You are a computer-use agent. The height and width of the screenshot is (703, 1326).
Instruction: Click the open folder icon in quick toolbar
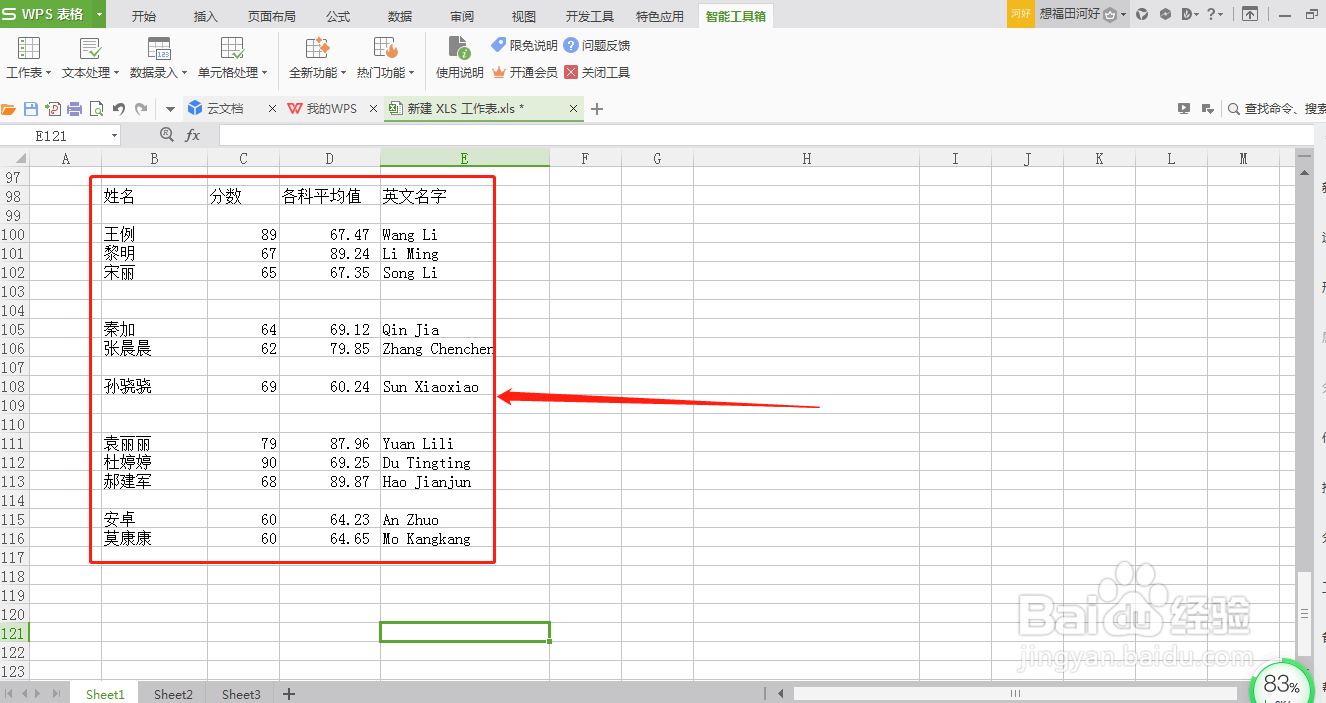(x=9, y=109)
